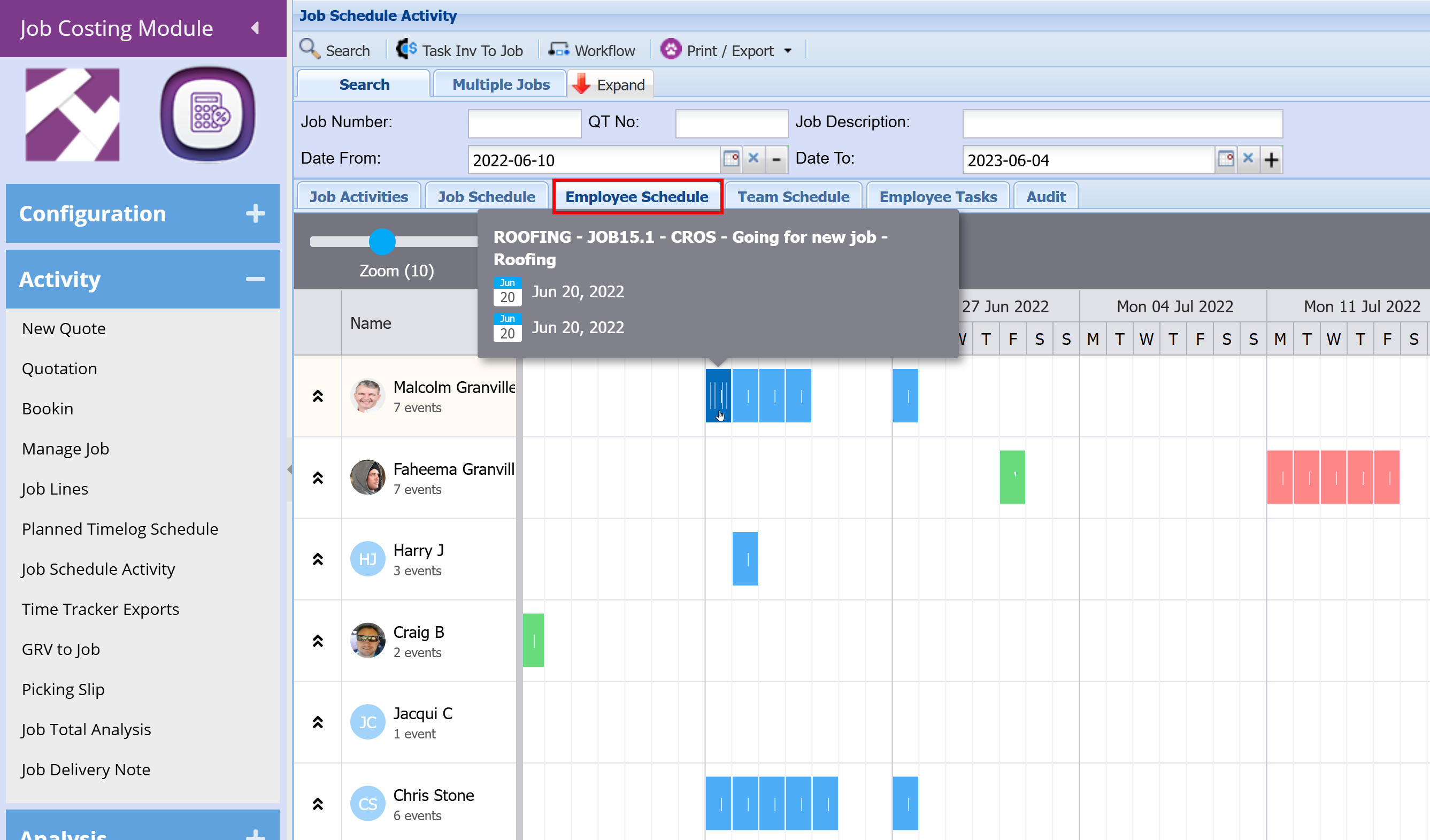Viewport: 1430px width, 840px height.
Task: Switch to the Job Activities tab
Action: point(359,197)
